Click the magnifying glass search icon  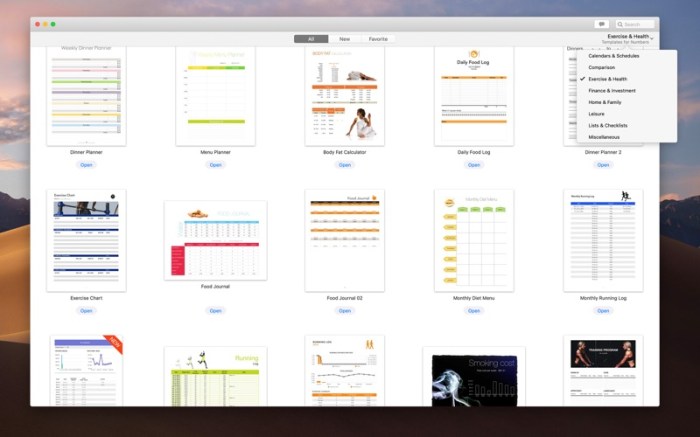click(x=620, y=25)
